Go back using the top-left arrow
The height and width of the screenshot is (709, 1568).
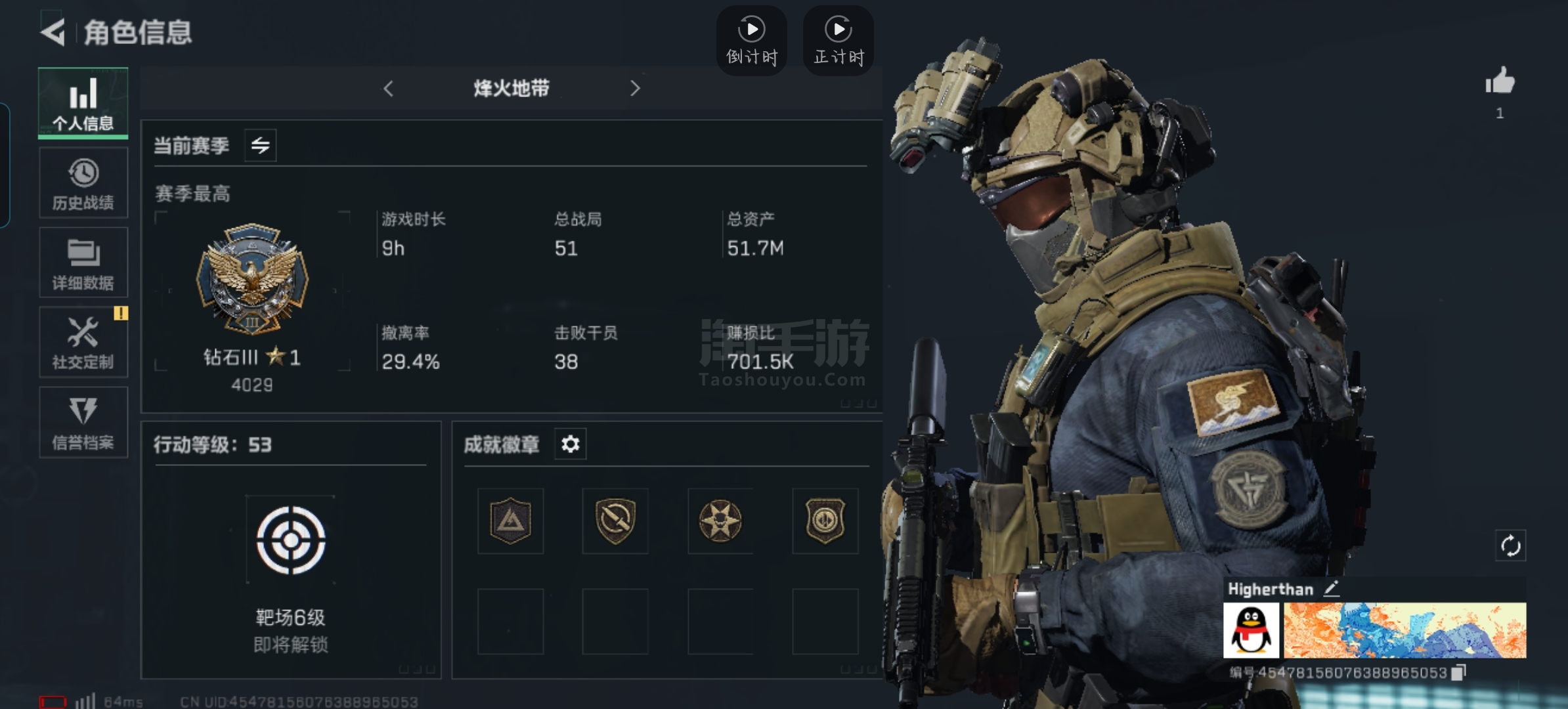click(53, 32)
